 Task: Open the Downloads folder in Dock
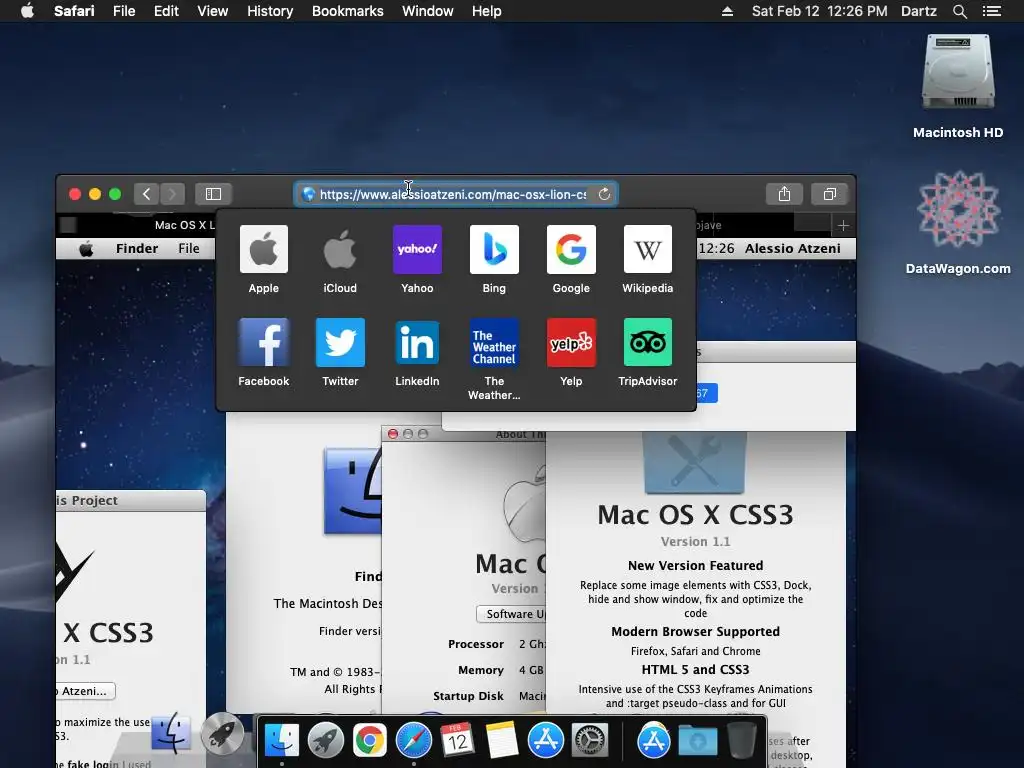click(697, 741)
